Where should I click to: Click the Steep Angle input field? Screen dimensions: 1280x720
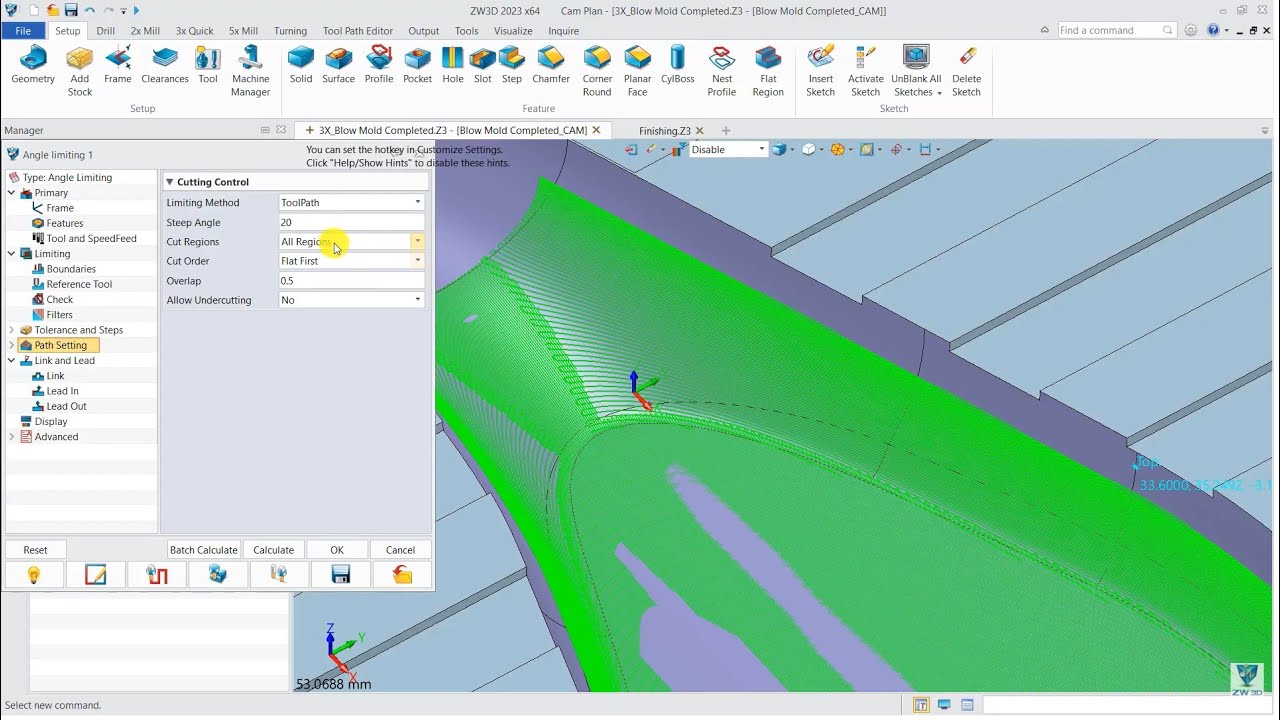(x=351, y=223)
